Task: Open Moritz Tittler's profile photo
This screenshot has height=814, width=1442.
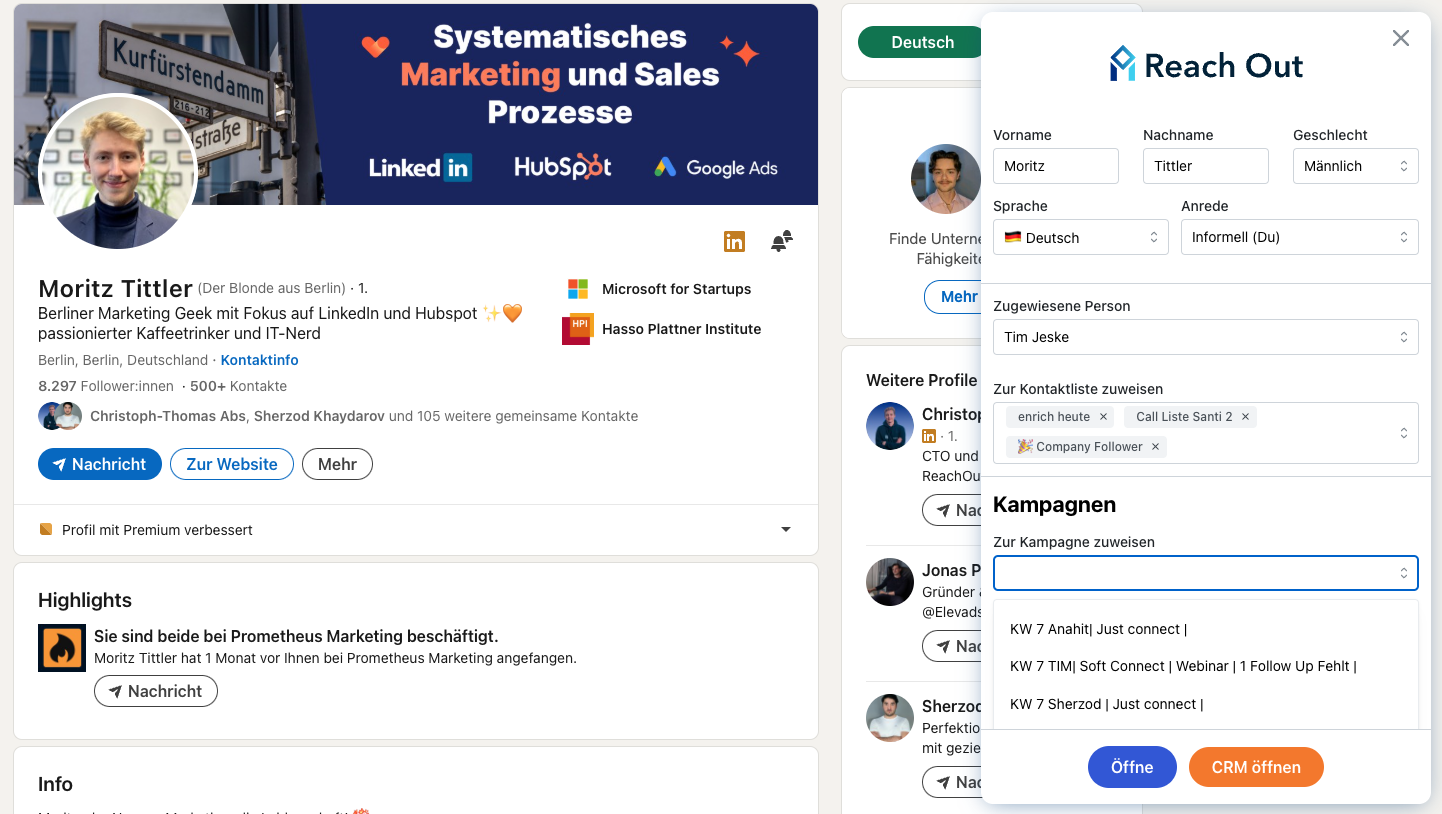Action: (x=117, y=172)
